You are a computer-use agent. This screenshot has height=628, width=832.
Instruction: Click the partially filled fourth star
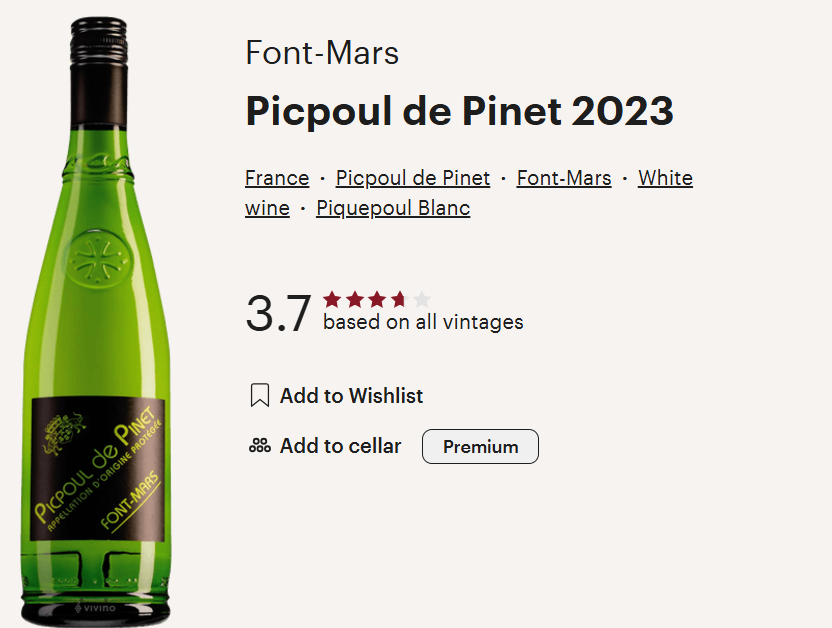[399, 299]
